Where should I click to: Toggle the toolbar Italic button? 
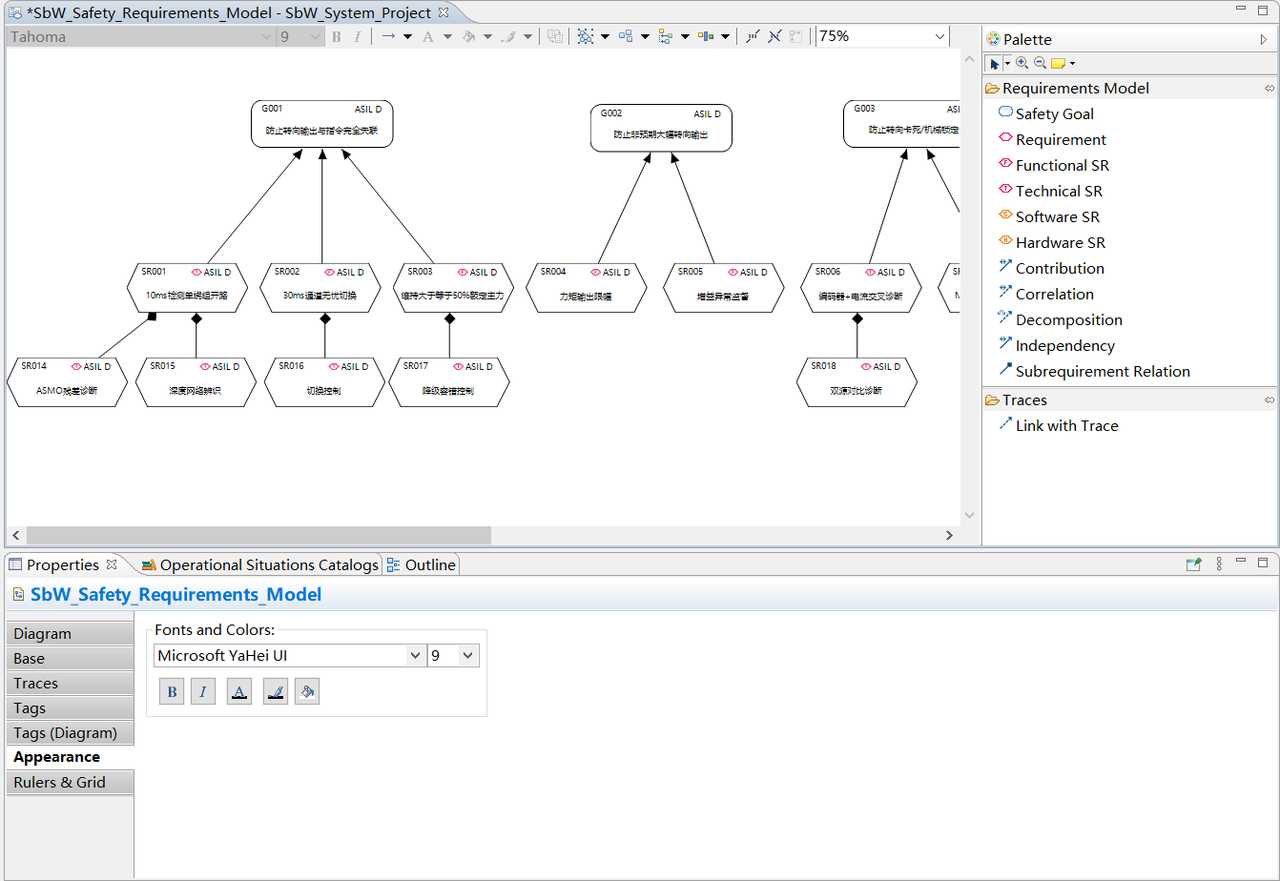[x=356, y=36]
